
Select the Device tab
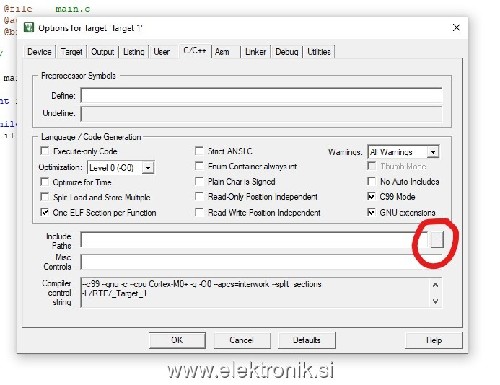coord(39,52)
